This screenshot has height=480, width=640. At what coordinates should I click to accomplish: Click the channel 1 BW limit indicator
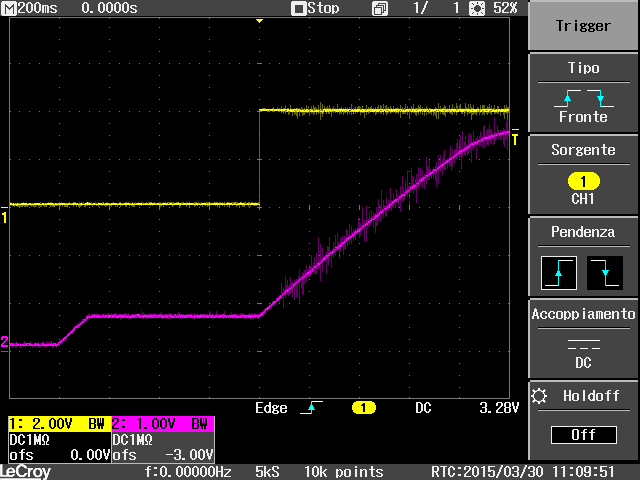click(96, 424)
